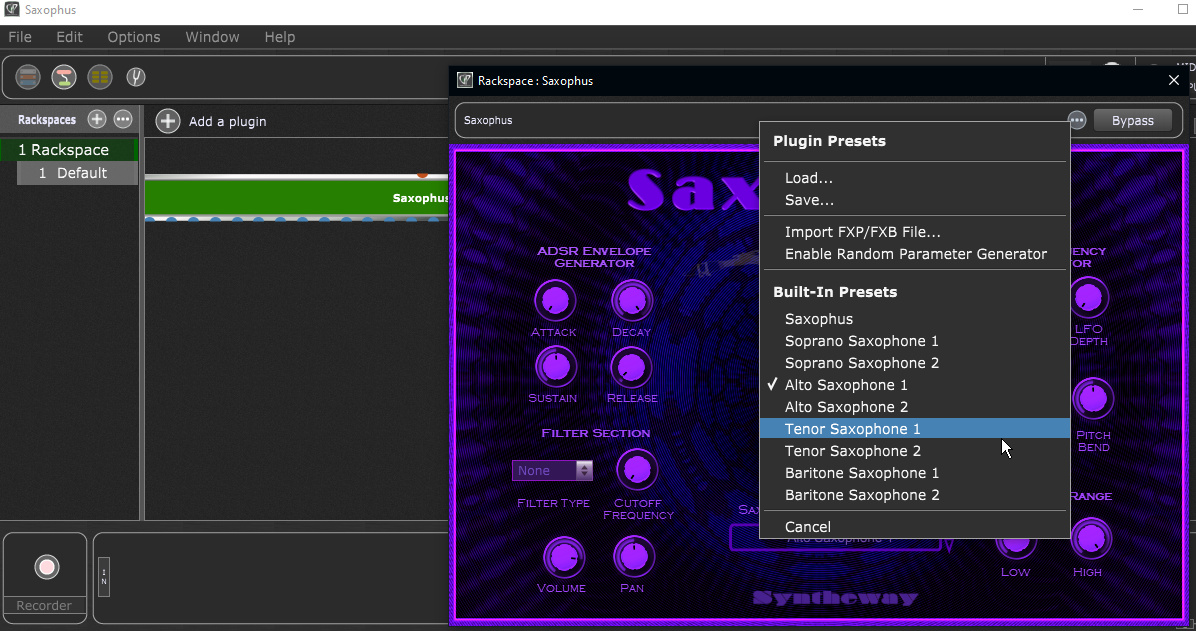Select the green Saxophus plugin block
Screen dimensions: 1196x631
tap(297, 198)
